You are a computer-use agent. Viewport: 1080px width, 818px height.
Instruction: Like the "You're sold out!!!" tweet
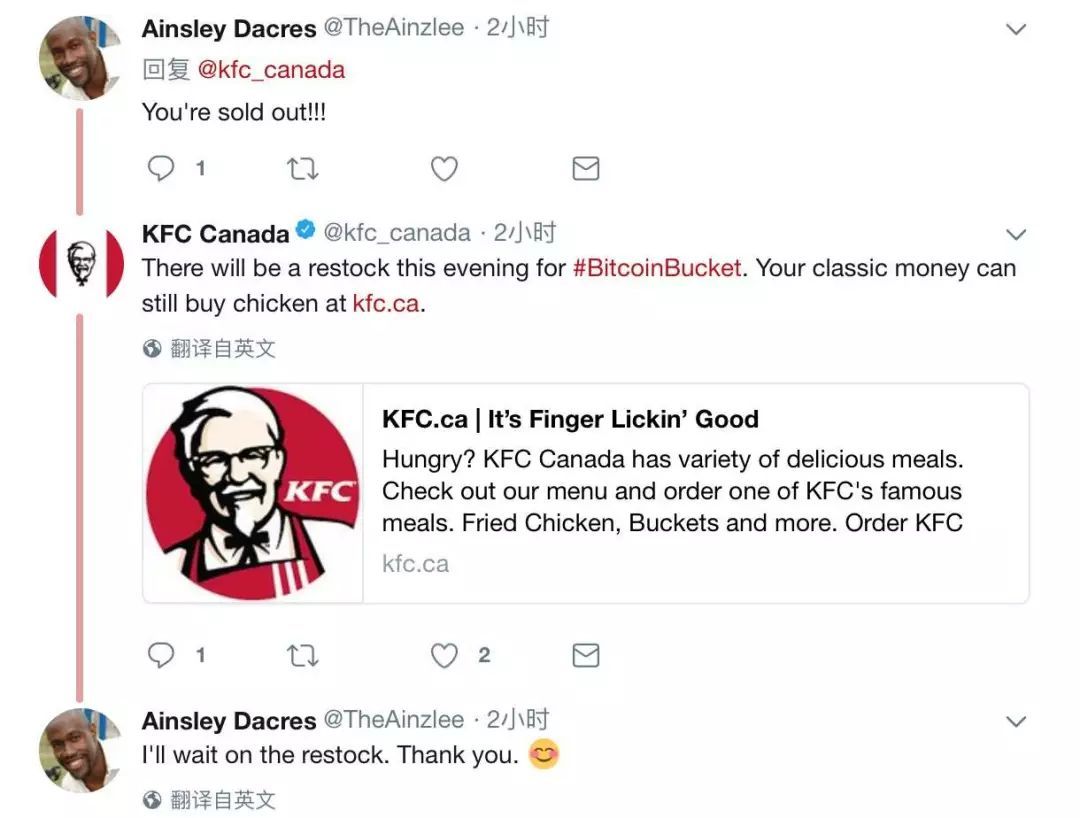click(444, 169)
